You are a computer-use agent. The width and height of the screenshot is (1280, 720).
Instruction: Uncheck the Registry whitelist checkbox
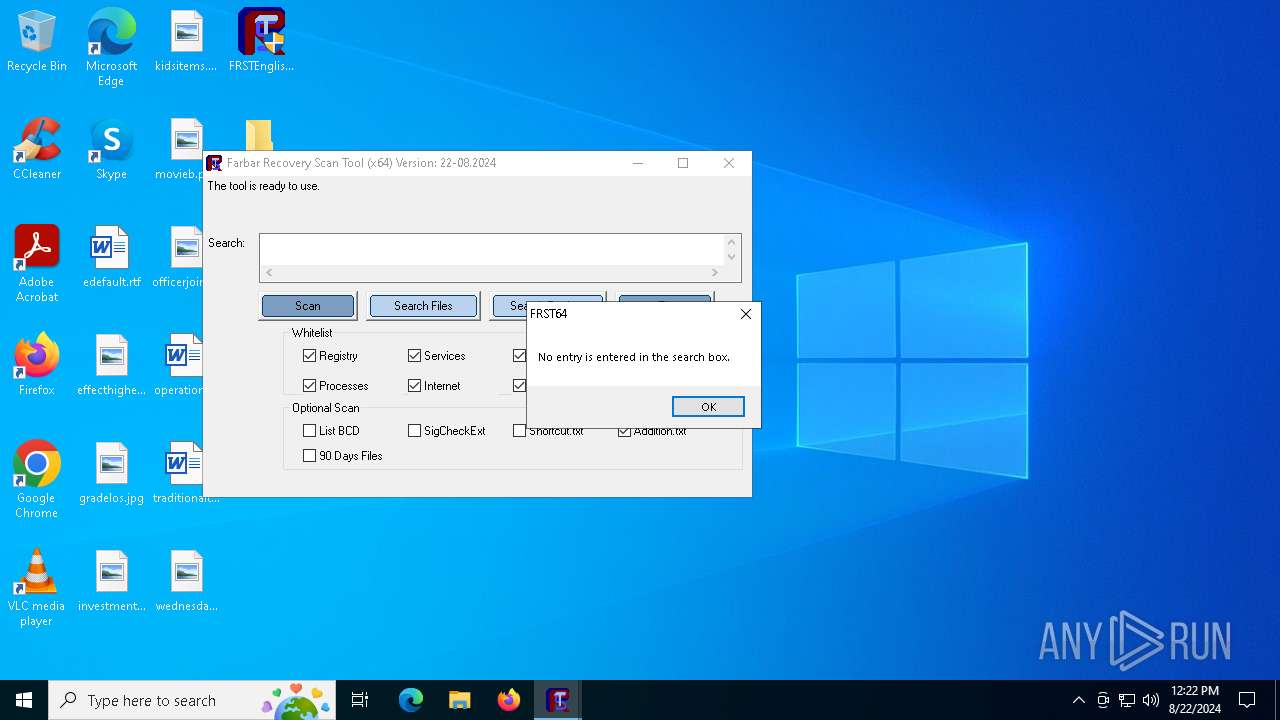[x=310, y=356]
